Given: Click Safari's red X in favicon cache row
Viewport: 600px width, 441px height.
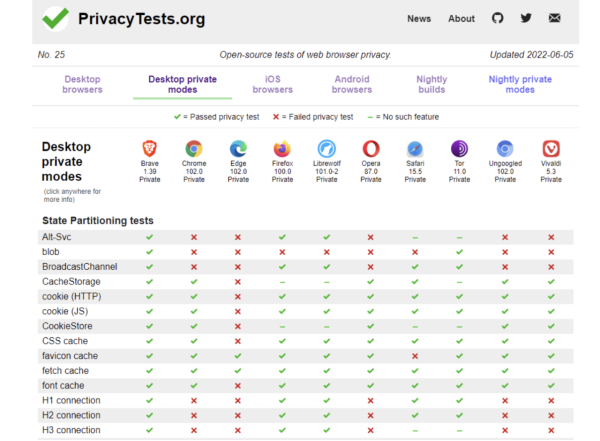Looking at the screenshot, I should pos(415,356).
